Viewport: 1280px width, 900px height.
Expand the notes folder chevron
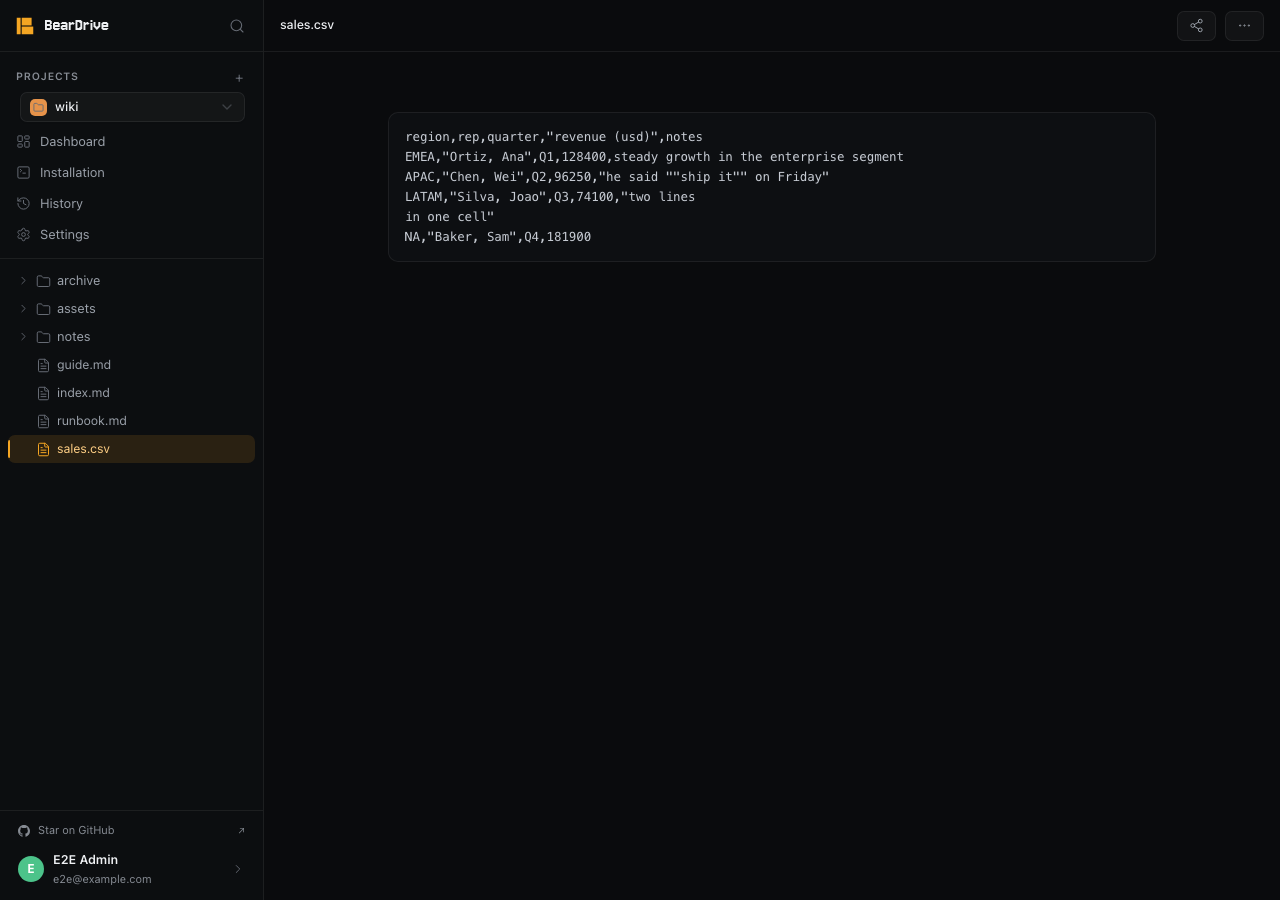(x=23, y=337)
